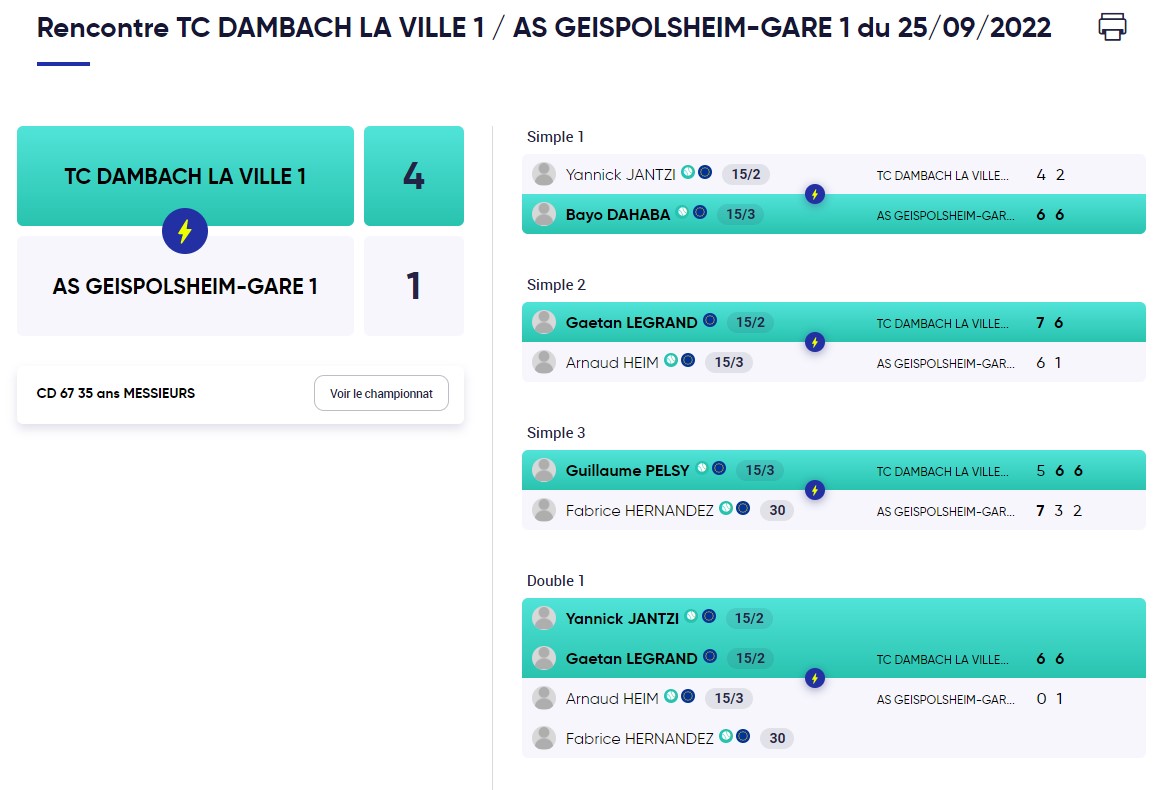Viewport: 1166px width, 790px height.
Task: Click the tennis ball icon next to Arnaud HEIM in Simple 2
Action: click(671, 361)
